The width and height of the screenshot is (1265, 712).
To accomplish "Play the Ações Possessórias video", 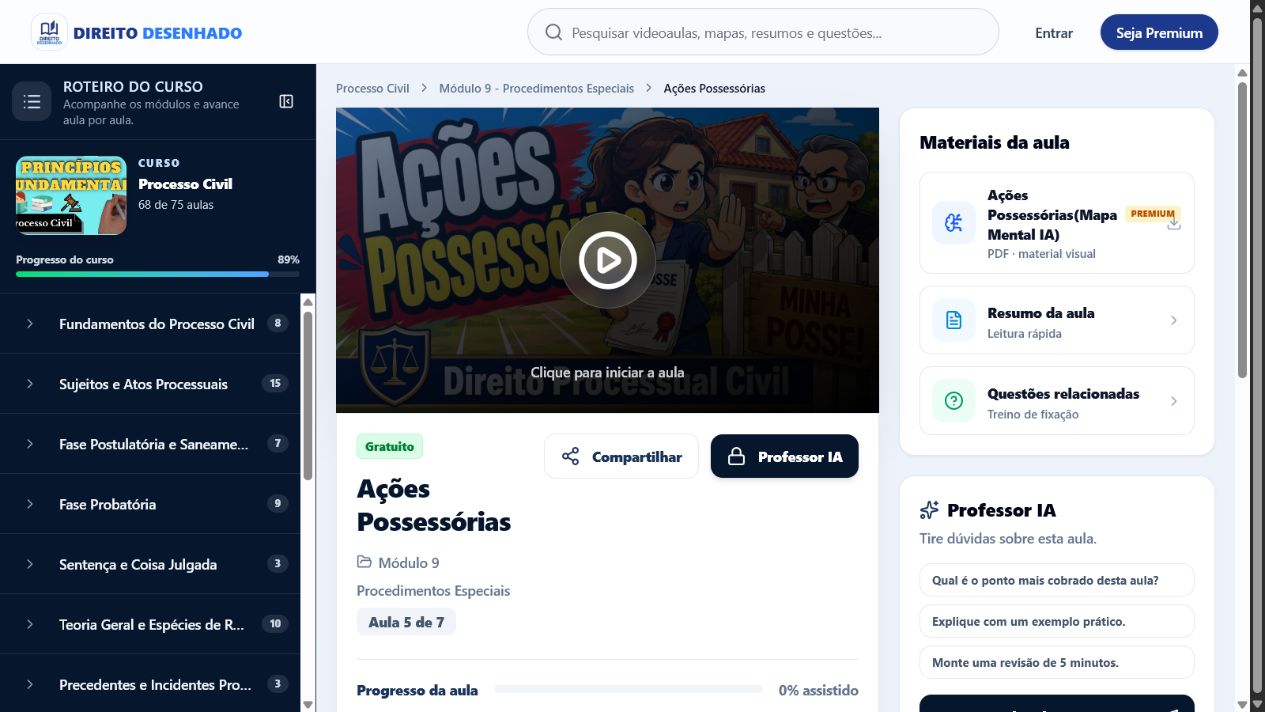I will pos(607,260).
